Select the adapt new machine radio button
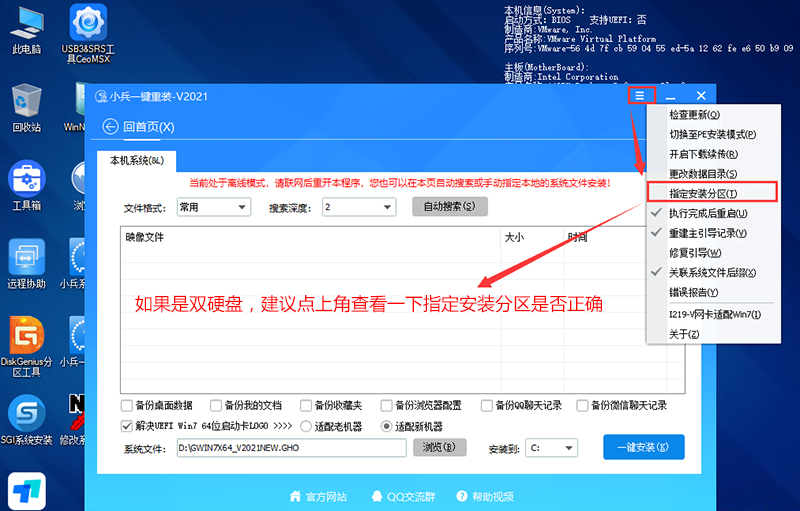 coord(387,426)
